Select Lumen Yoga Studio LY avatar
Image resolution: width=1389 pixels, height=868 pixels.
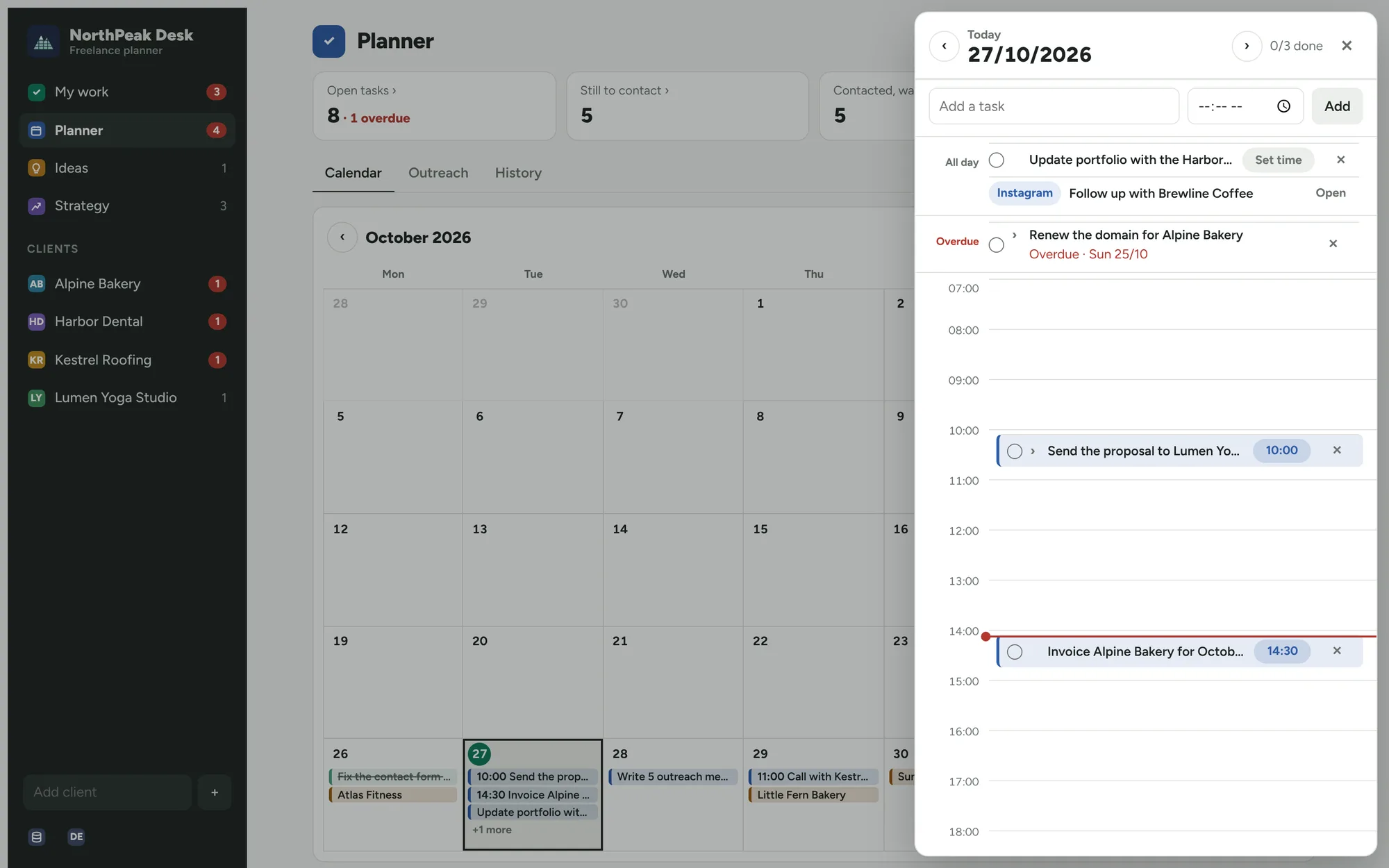click(36, 397)
